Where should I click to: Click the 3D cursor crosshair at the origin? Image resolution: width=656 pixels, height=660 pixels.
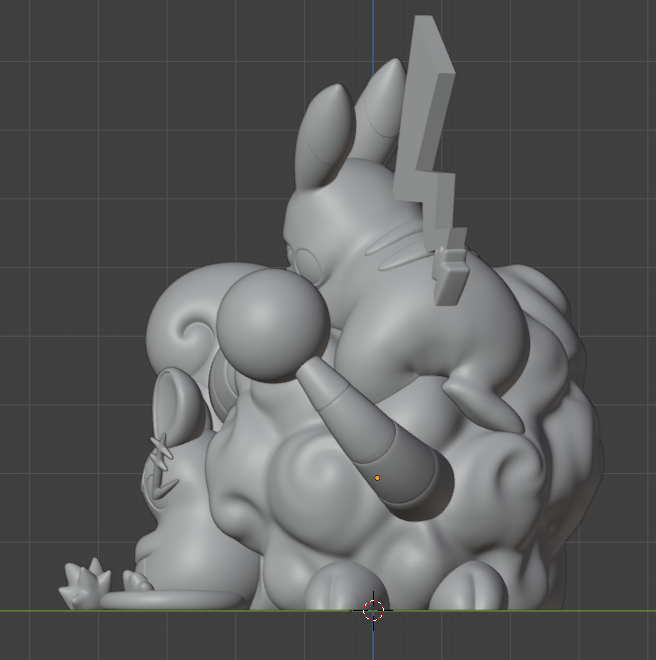(x=373, y=610)
